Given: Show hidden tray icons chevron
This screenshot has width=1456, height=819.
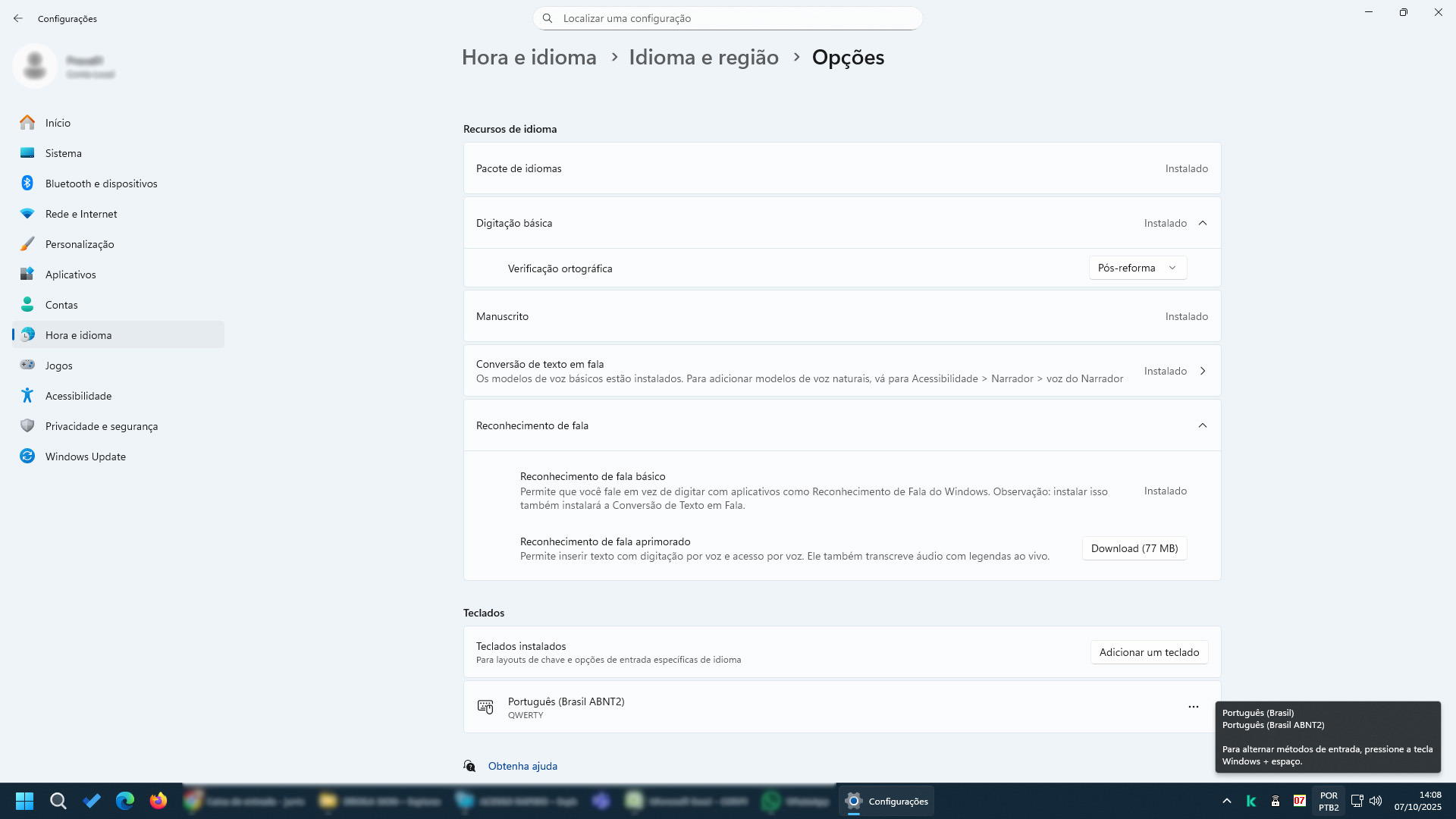Looking at the screenshot, I should (1226, 801).
